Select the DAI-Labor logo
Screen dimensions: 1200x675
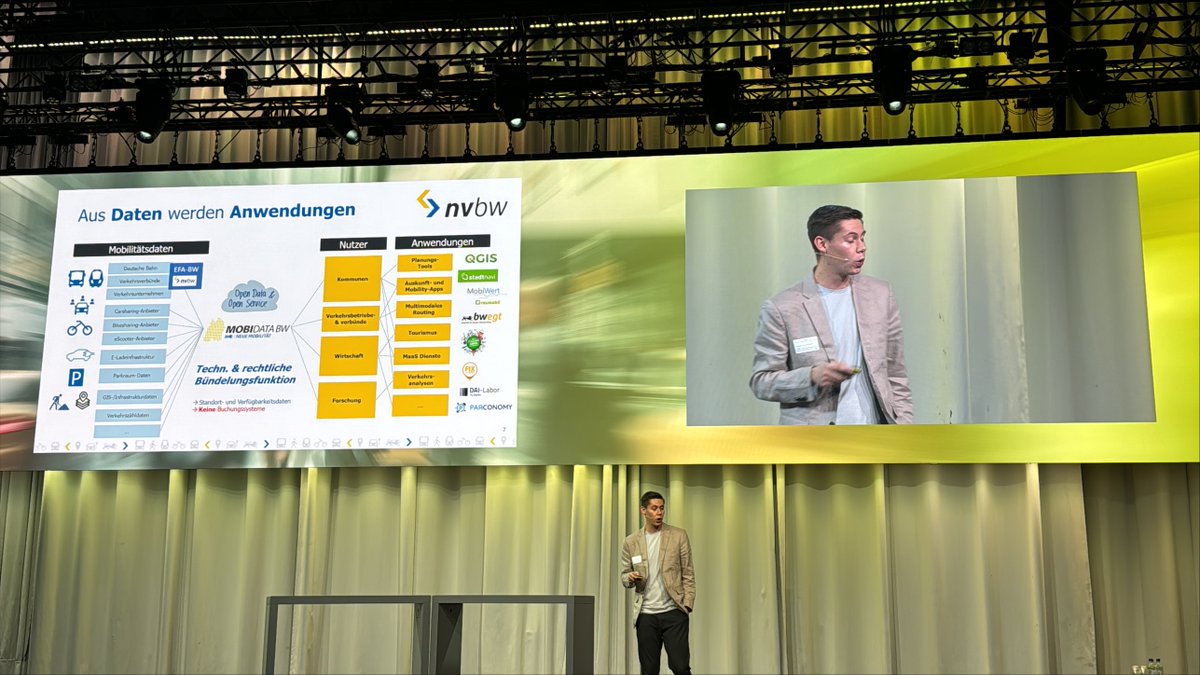(x=480, y=391)
